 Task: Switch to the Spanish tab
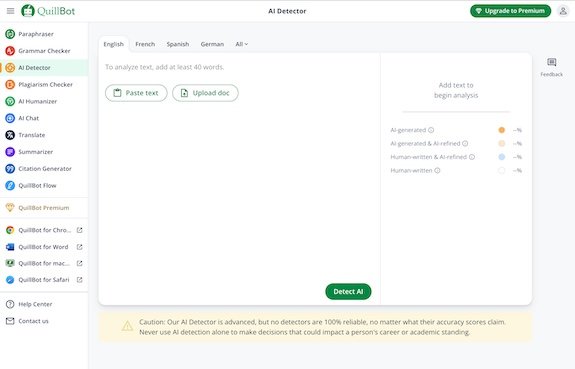click(x=178, y=44)
